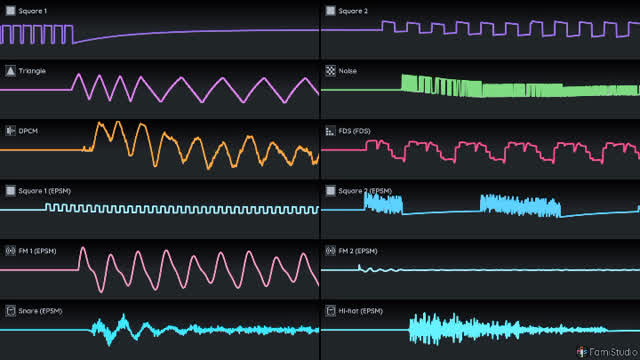
Task: Click the "FM 1 (EPSM)" label
Action: coord(37,251)
